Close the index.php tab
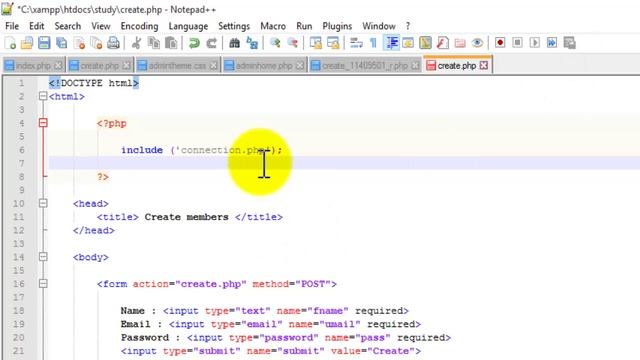The width and height of the screenshot is (640, 360). [58, 66]
